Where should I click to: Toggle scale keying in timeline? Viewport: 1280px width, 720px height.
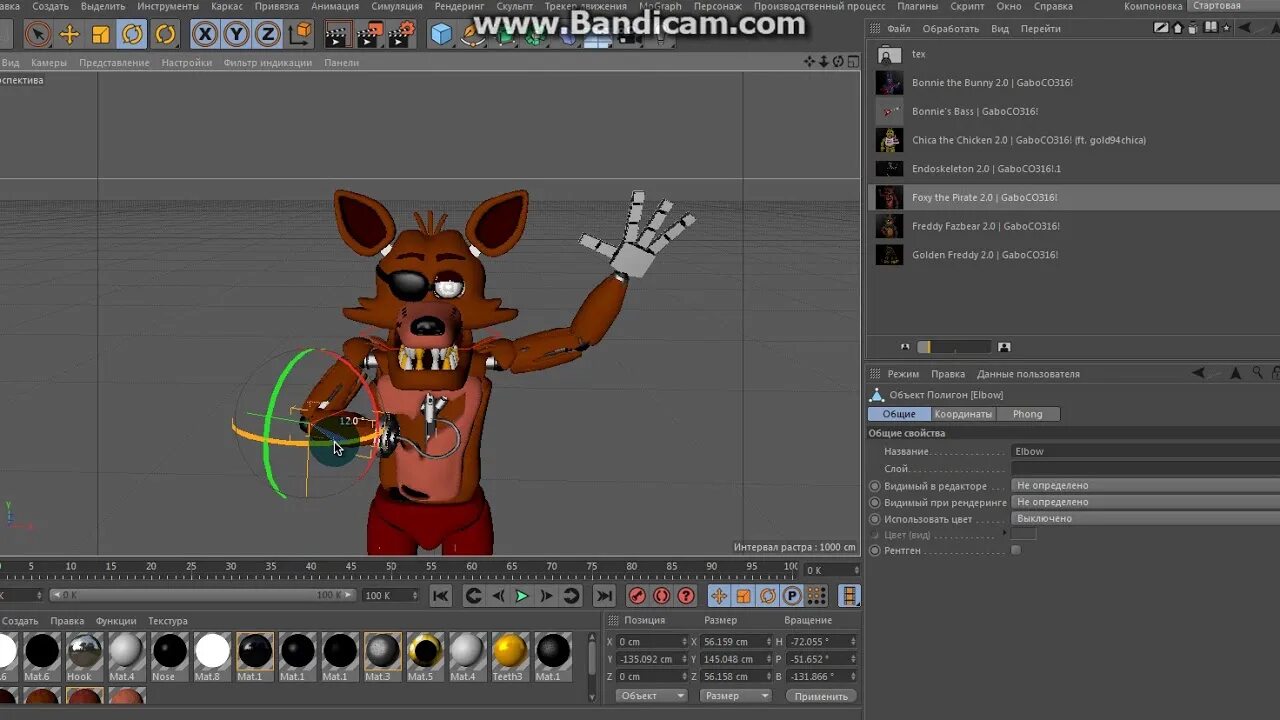[743, 596]
